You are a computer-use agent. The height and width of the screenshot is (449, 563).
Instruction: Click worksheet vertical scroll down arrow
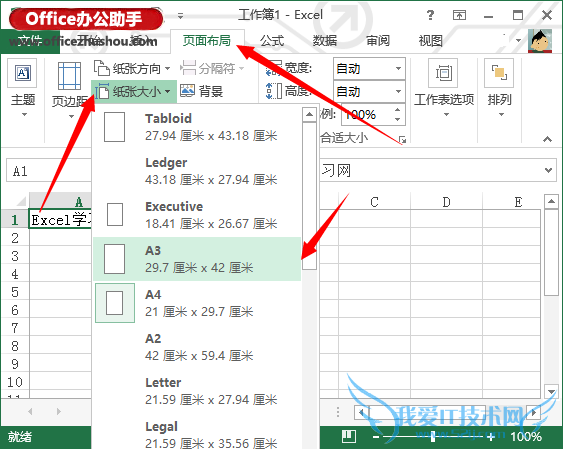click(551, 391)
